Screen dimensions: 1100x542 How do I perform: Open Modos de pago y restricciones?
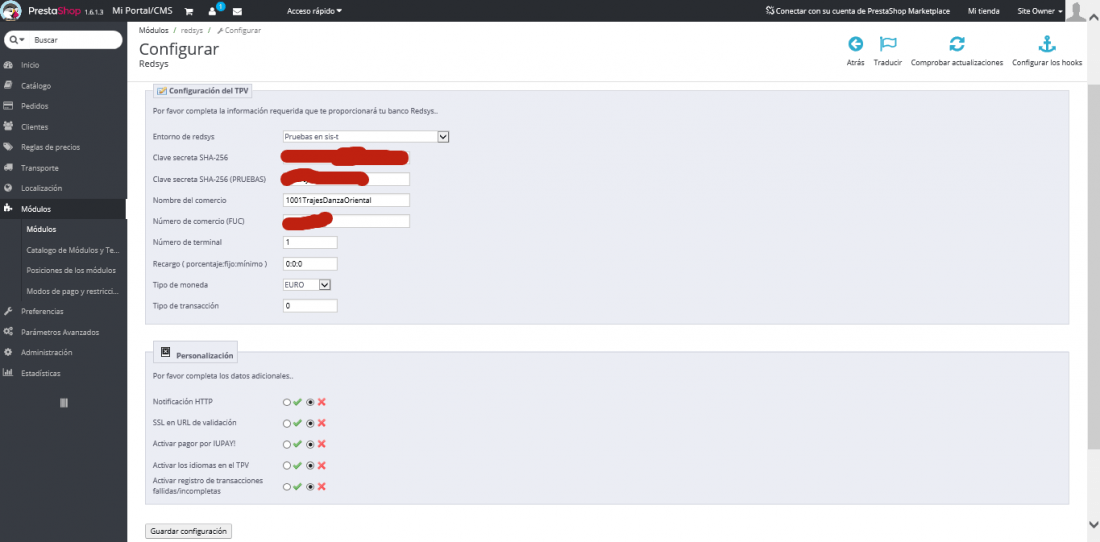(73, 290)
